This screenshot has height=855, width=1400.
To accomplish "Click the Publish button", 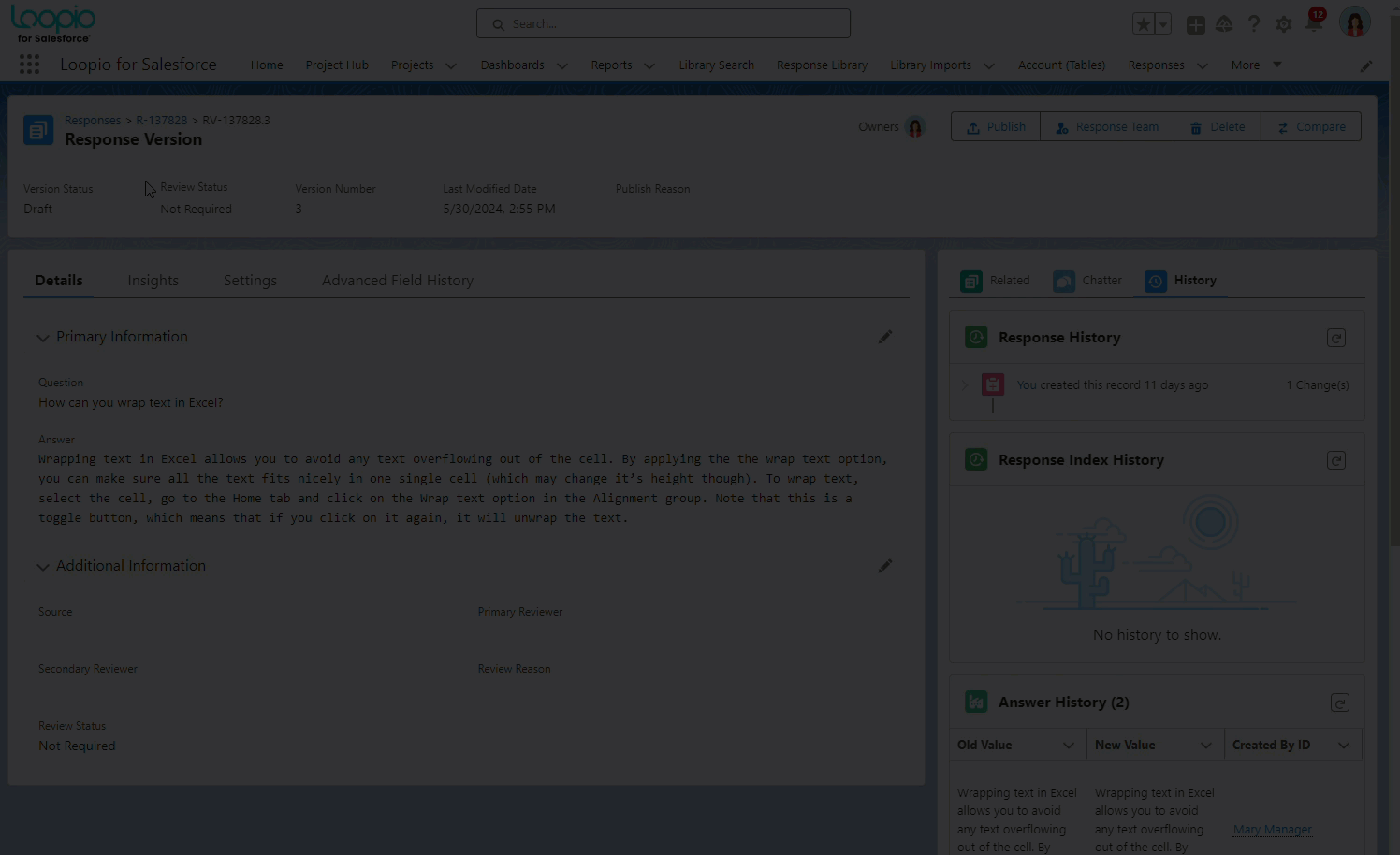I will click(996, 127).
